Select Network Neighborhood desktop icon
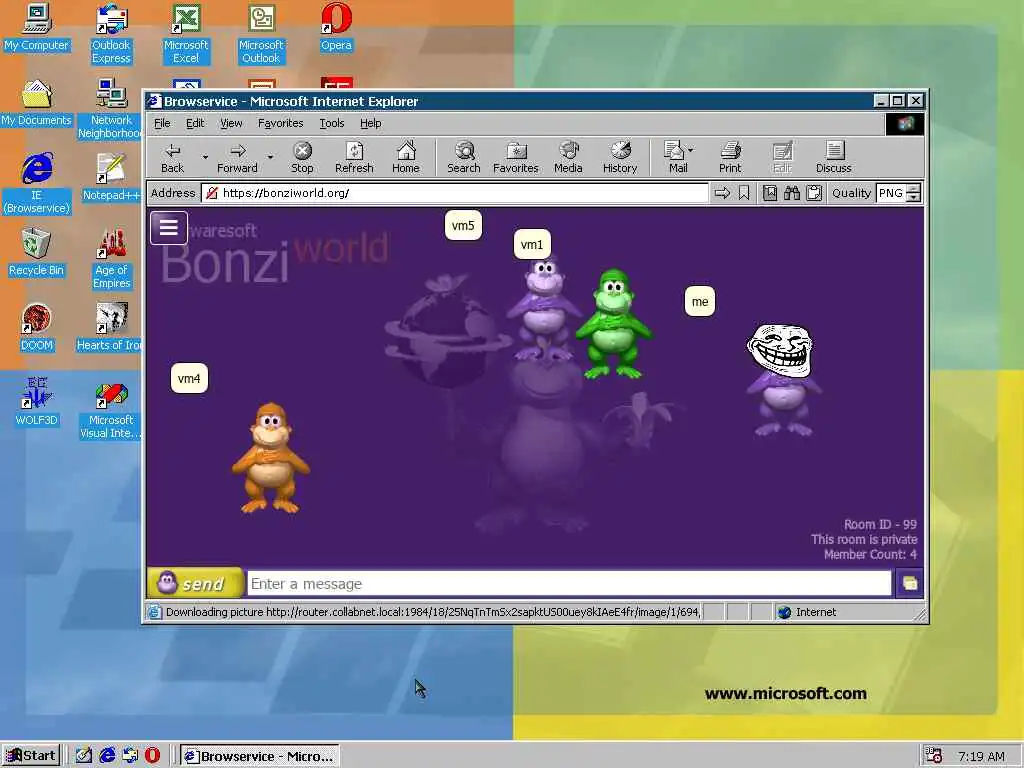Screen dimensions: 1024x768 pyautogui.click(x=110, y=109)
